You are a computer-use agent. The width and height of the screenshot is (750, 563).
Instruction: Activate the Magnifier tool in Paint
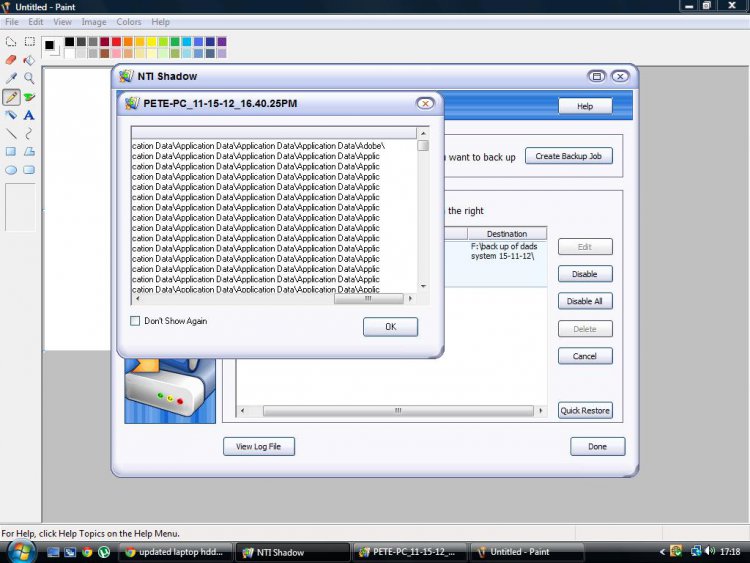click(30, 78)
